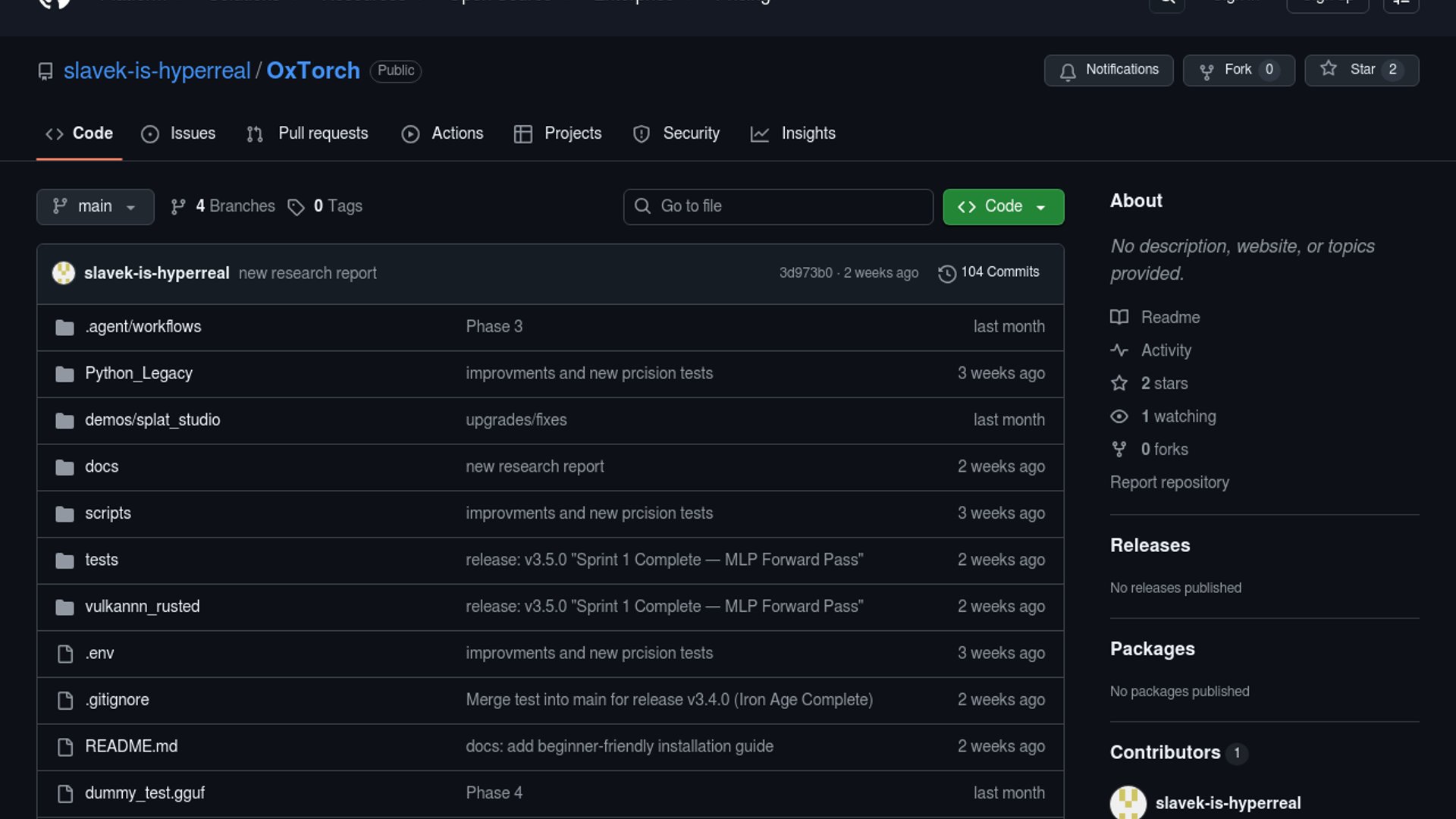Open the main branch dropdown
1456x819 pixels.
[95, 206]
